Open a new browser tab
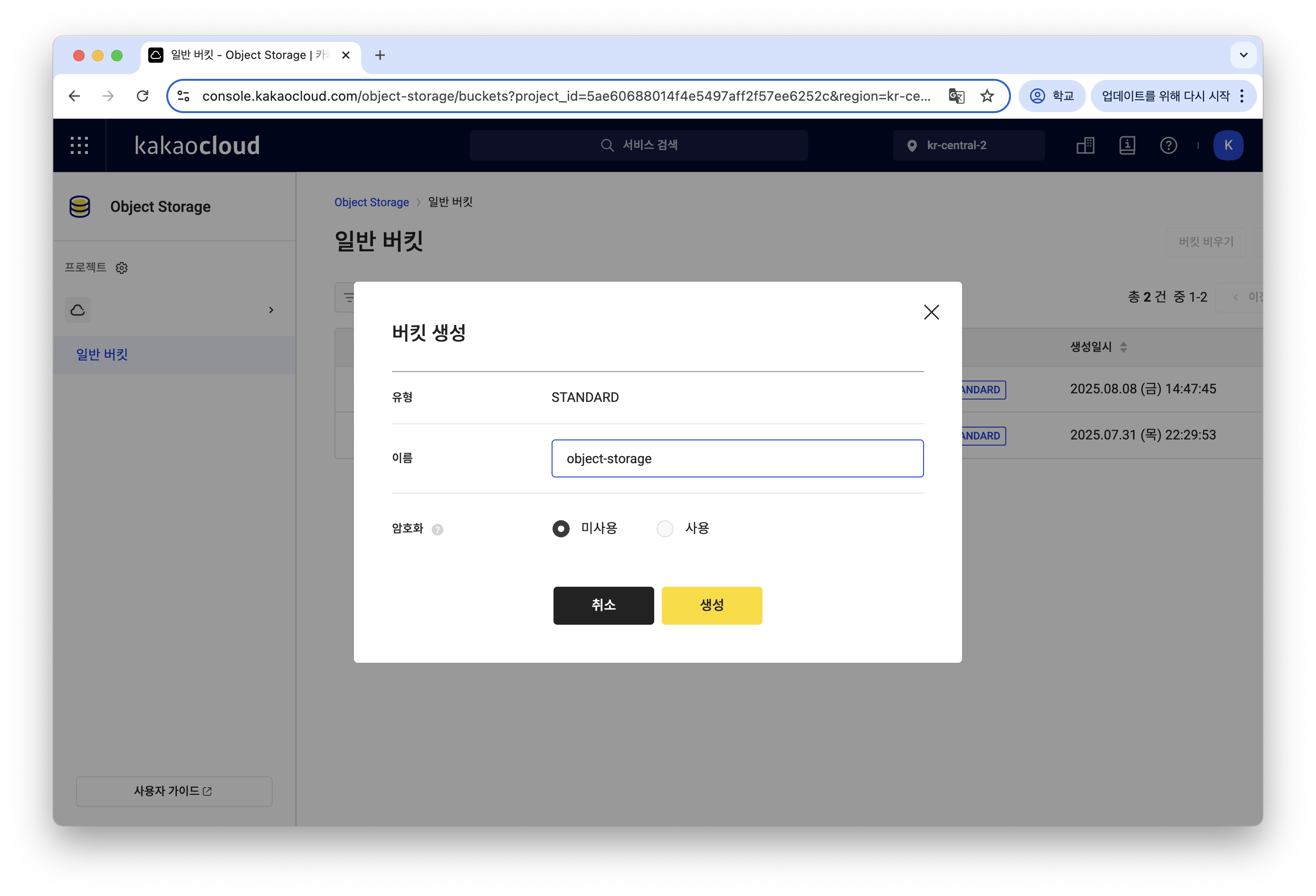Image resolution: width=1316 pixels, height=896 pixels. click(380, 55)
